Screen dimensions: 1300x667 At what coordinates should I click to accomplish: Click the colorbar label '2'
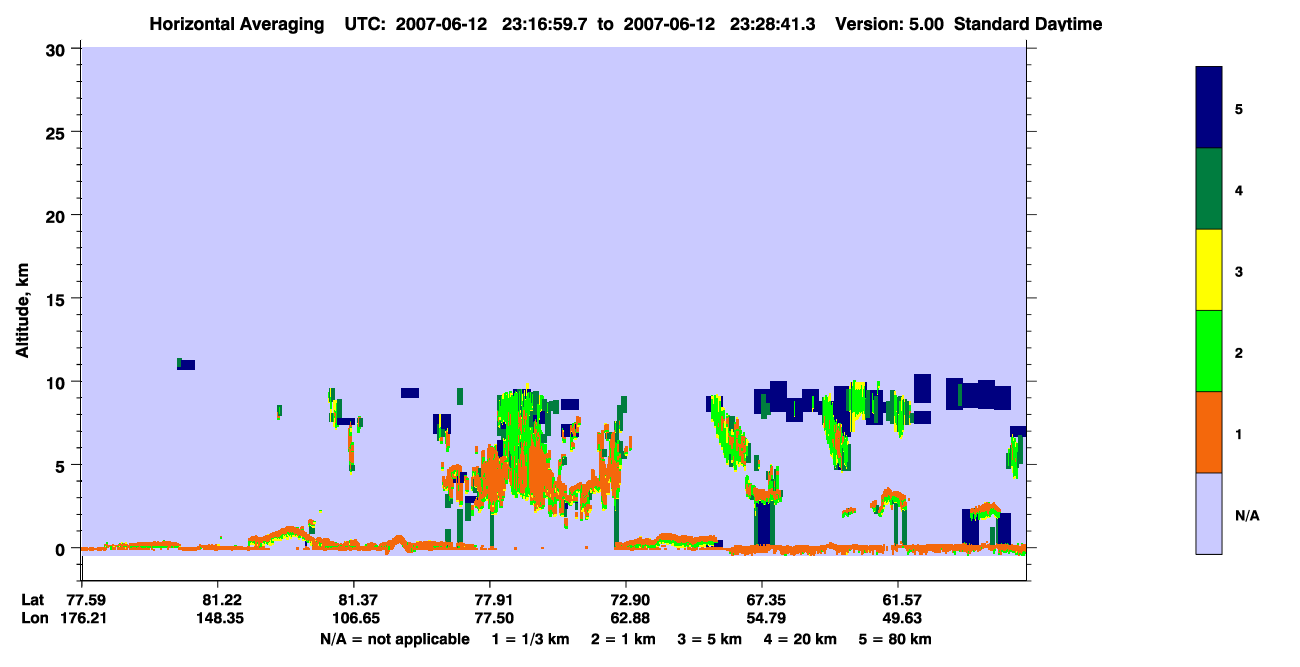(1239, 352)
